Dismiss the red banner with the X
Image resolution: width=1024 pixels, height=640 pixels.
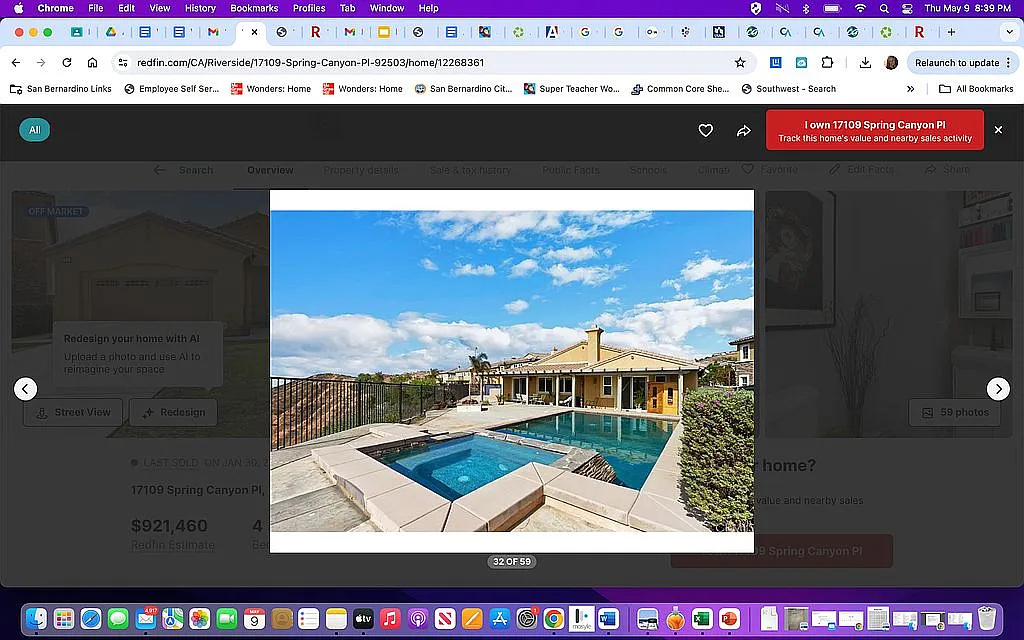(997, 130)
